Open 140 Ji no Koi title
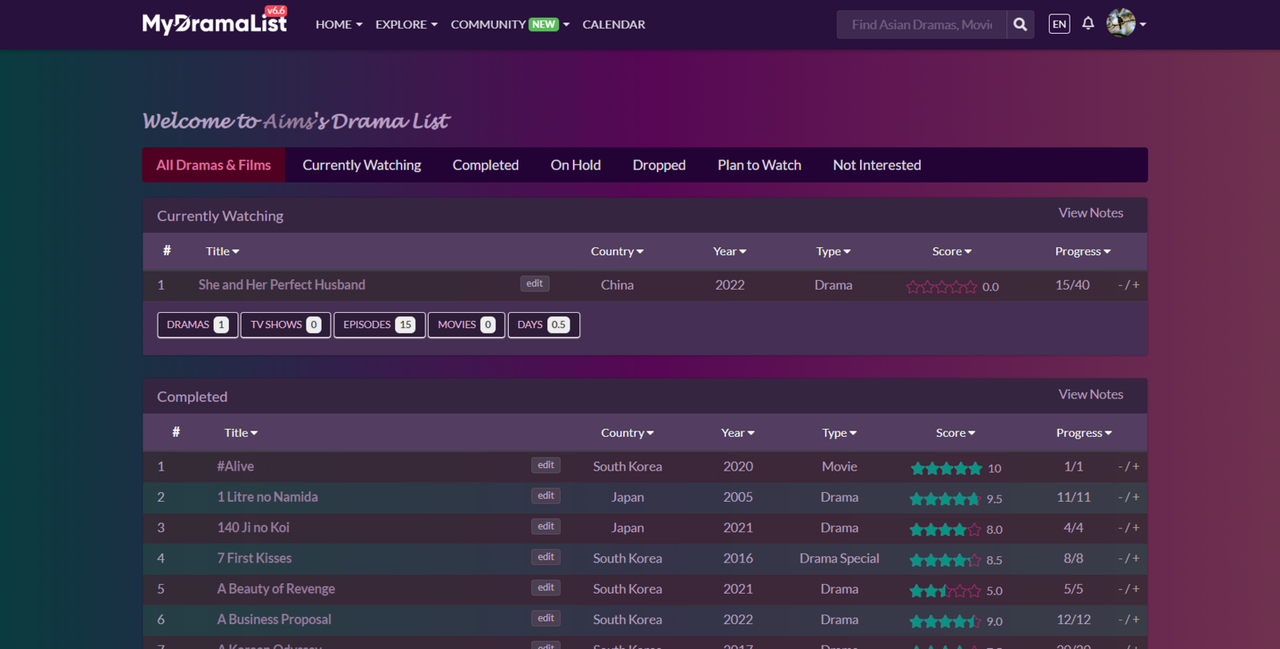This screenshot has height=649, width=1280. click(x=253, y=528)
